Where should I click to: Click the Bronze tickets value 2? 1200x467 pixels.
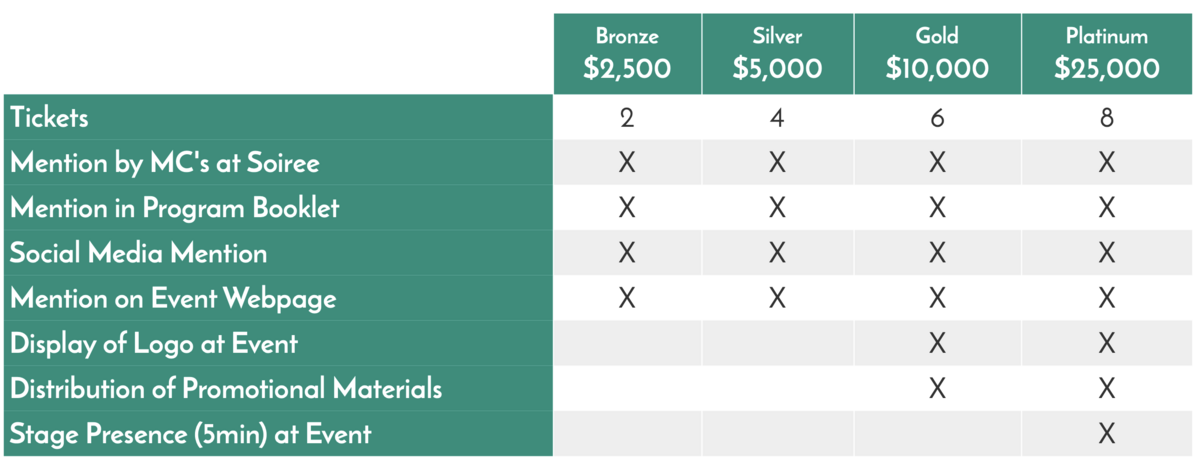coord(627,118)
